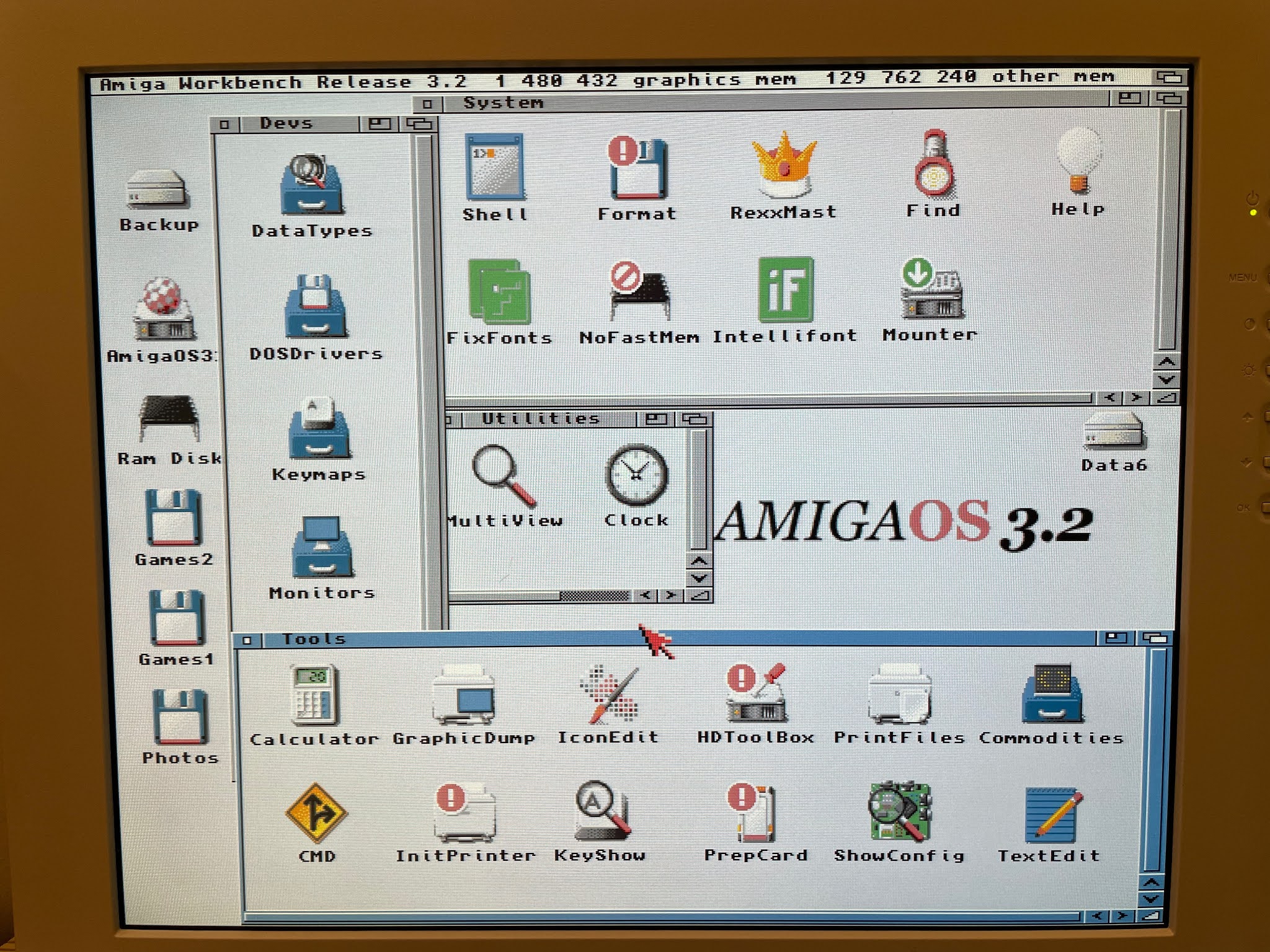Screen dimensions: 1270x952
Task: Select the Data6 drive icon
Action: [x=1114, y=430]
